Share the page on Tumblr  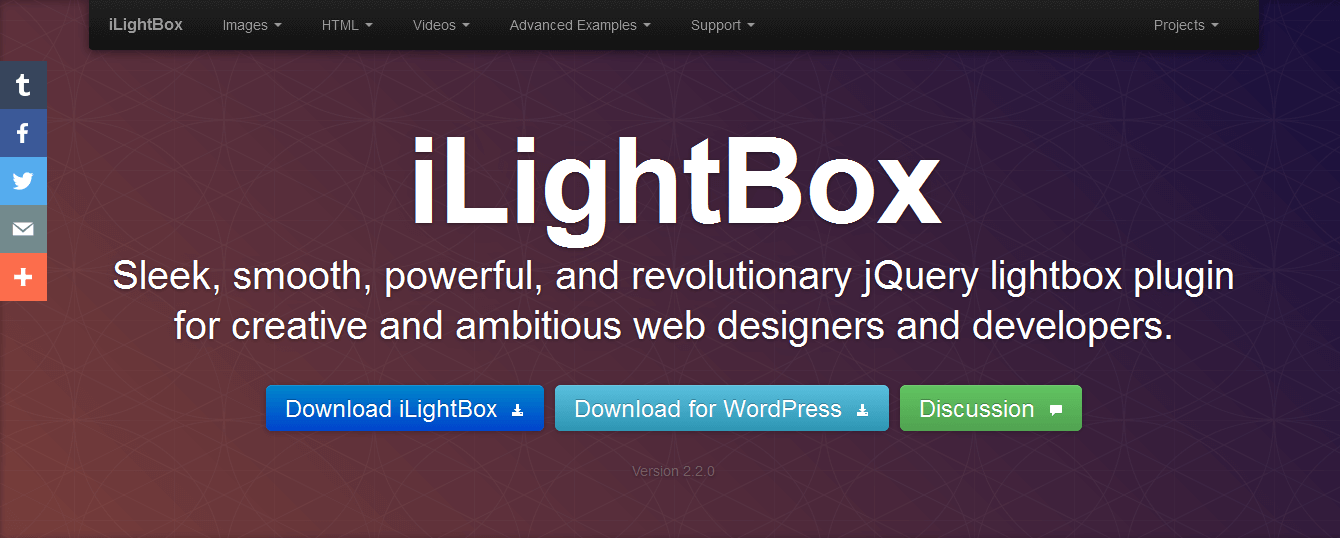click(x=23, y=85)
